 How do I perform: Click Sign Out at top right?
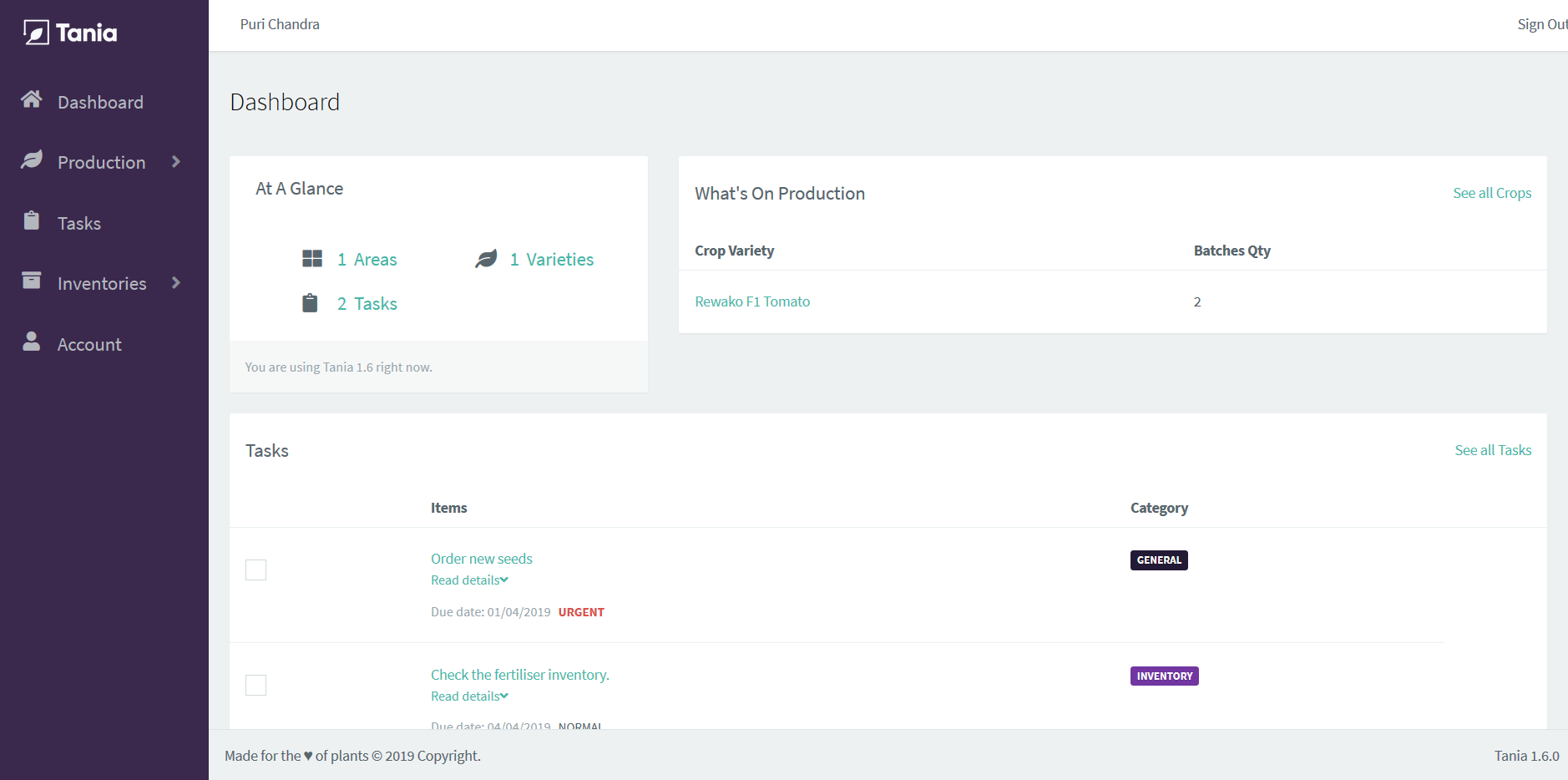(1543, 23)
